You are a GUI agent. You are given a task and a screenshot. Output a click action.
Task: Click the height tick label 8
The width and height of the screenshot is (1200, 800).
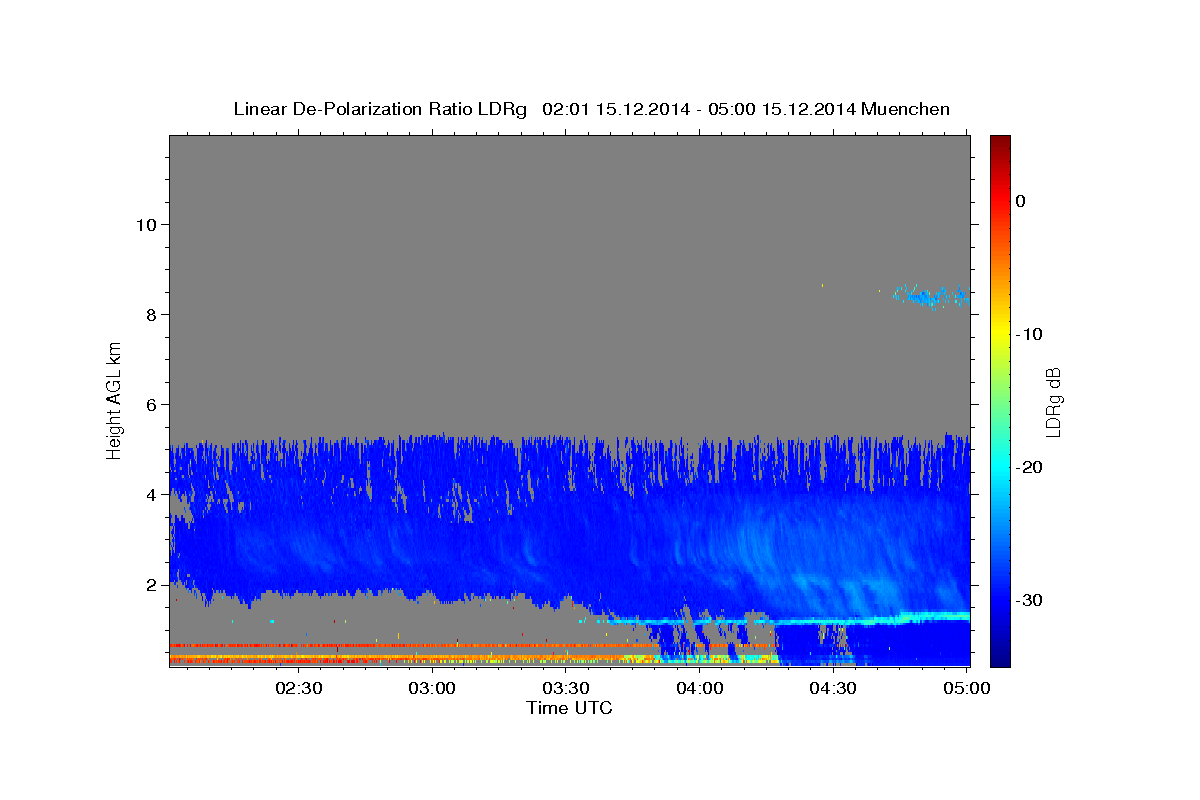point(150,314)
